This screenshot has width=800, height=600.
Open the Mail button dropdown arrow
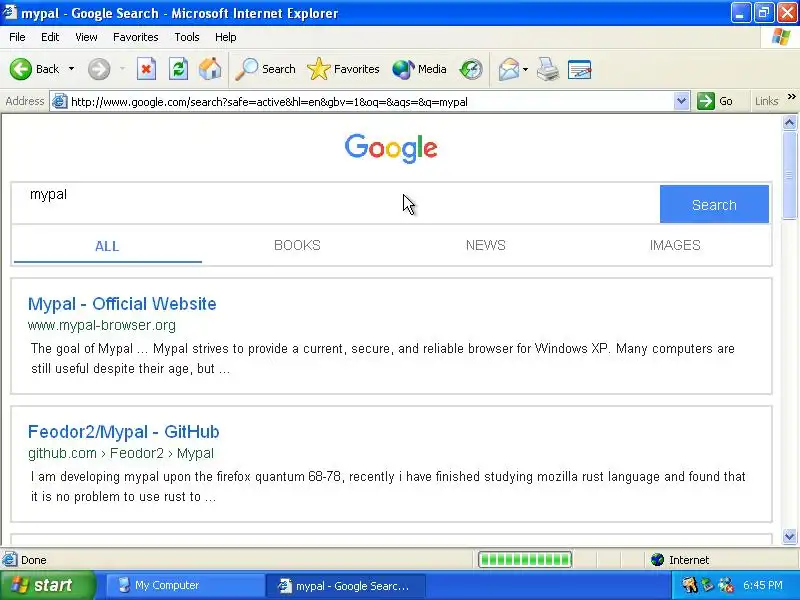point(526,69)
